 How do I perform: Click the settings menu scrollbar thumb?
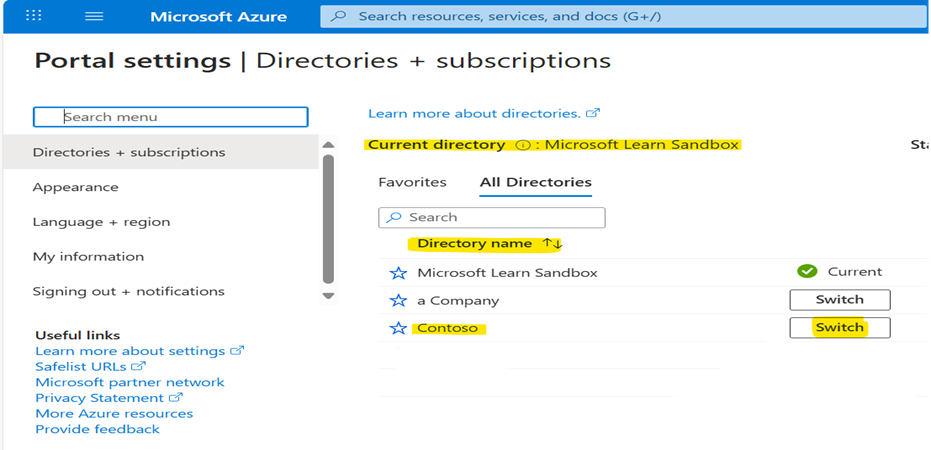point(328,219)
